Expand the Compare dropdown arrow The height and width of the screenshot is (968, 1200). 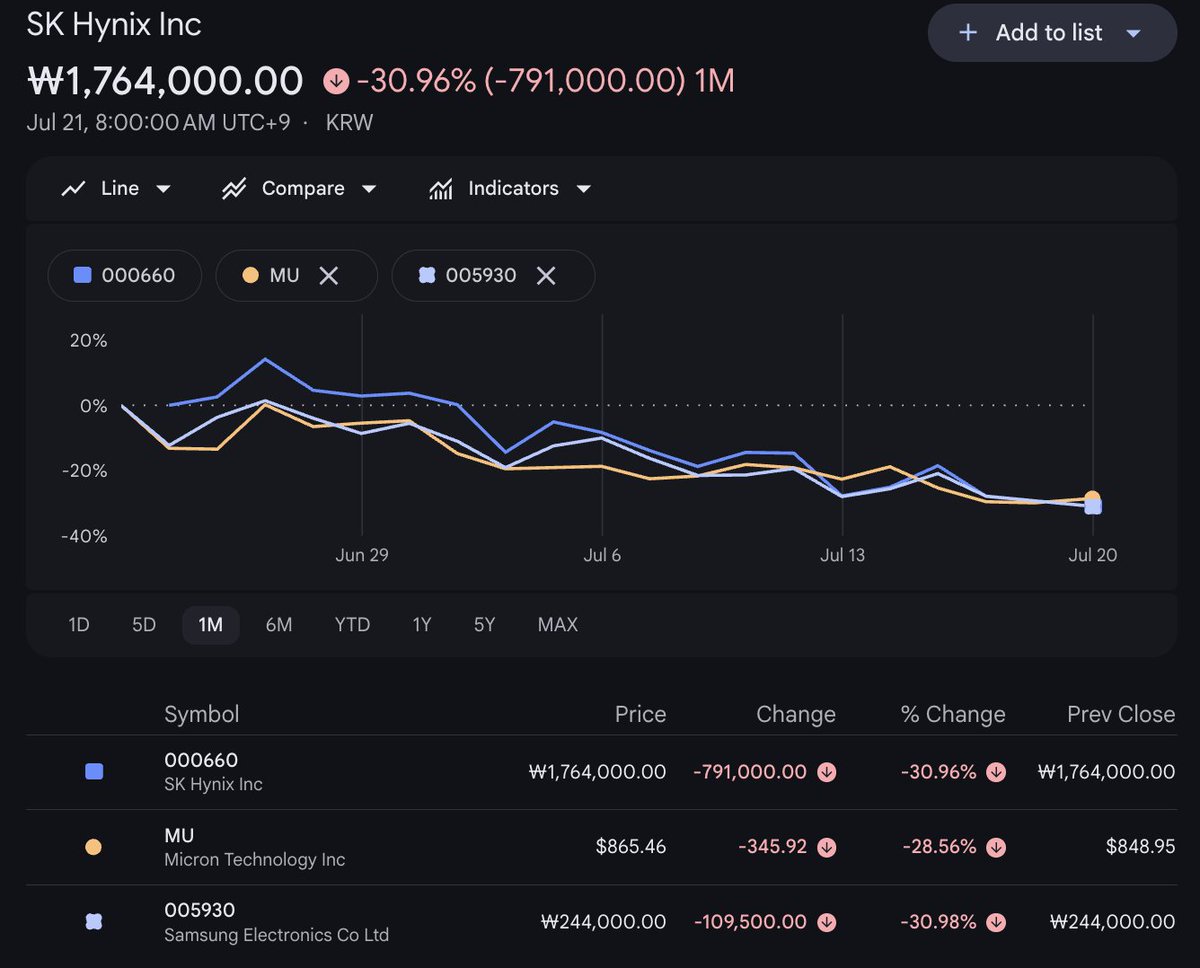[368, 189]
